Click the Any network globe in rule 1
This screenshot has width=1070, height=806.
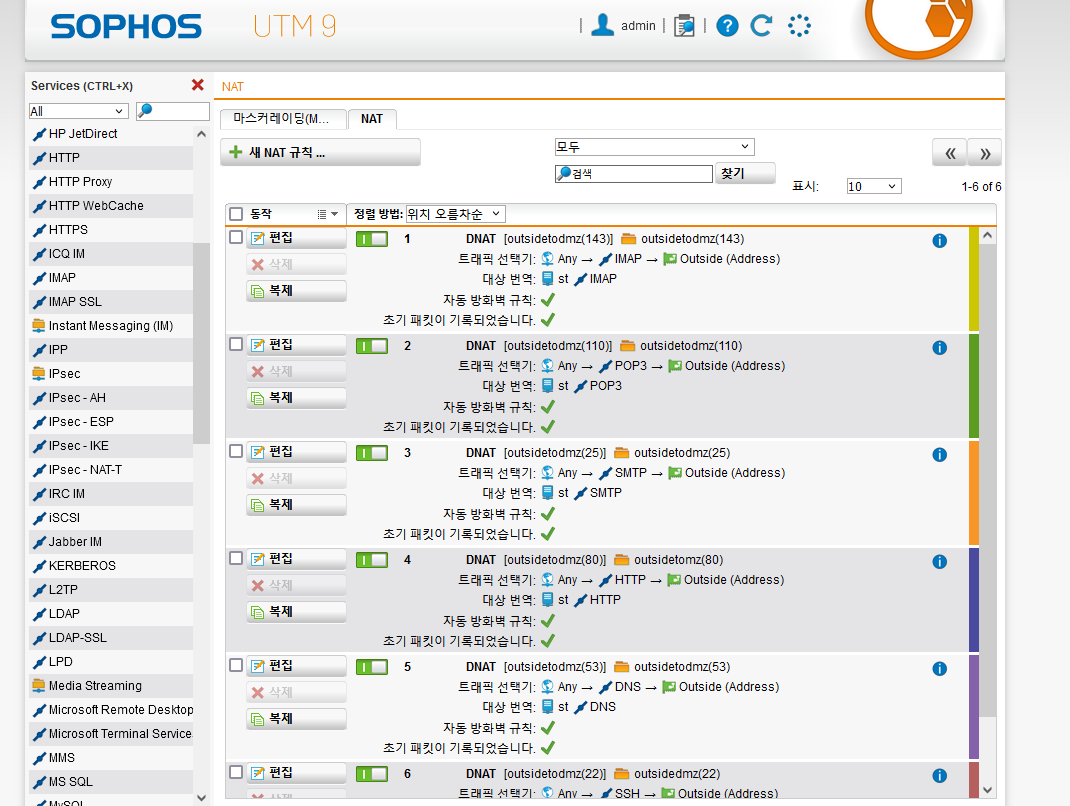click(x=547, y=259)
